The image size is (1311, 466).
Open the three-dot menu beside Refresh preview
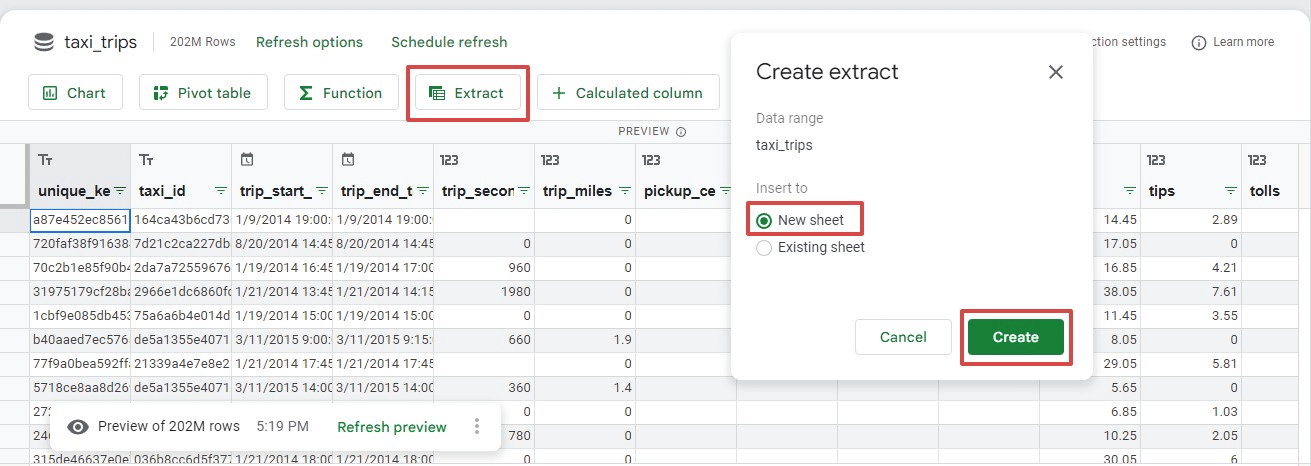pyautogui.click(x=477, y=427)
